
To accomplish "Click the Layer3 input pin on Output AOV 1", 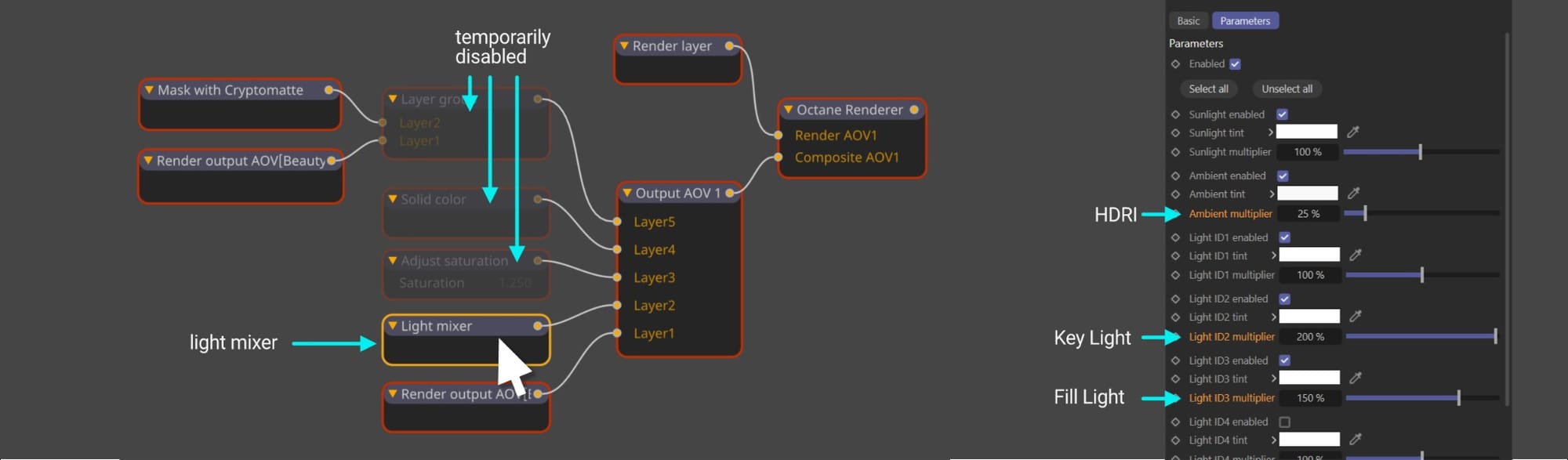I will point(618,277).
